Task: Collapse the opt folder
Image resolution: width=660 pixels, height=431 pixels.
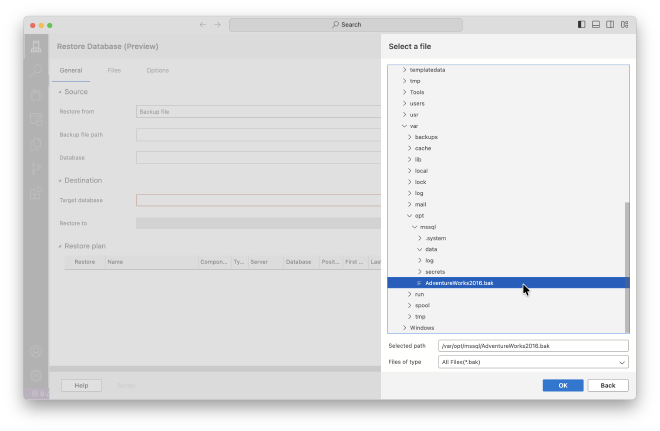Action: 409,216
